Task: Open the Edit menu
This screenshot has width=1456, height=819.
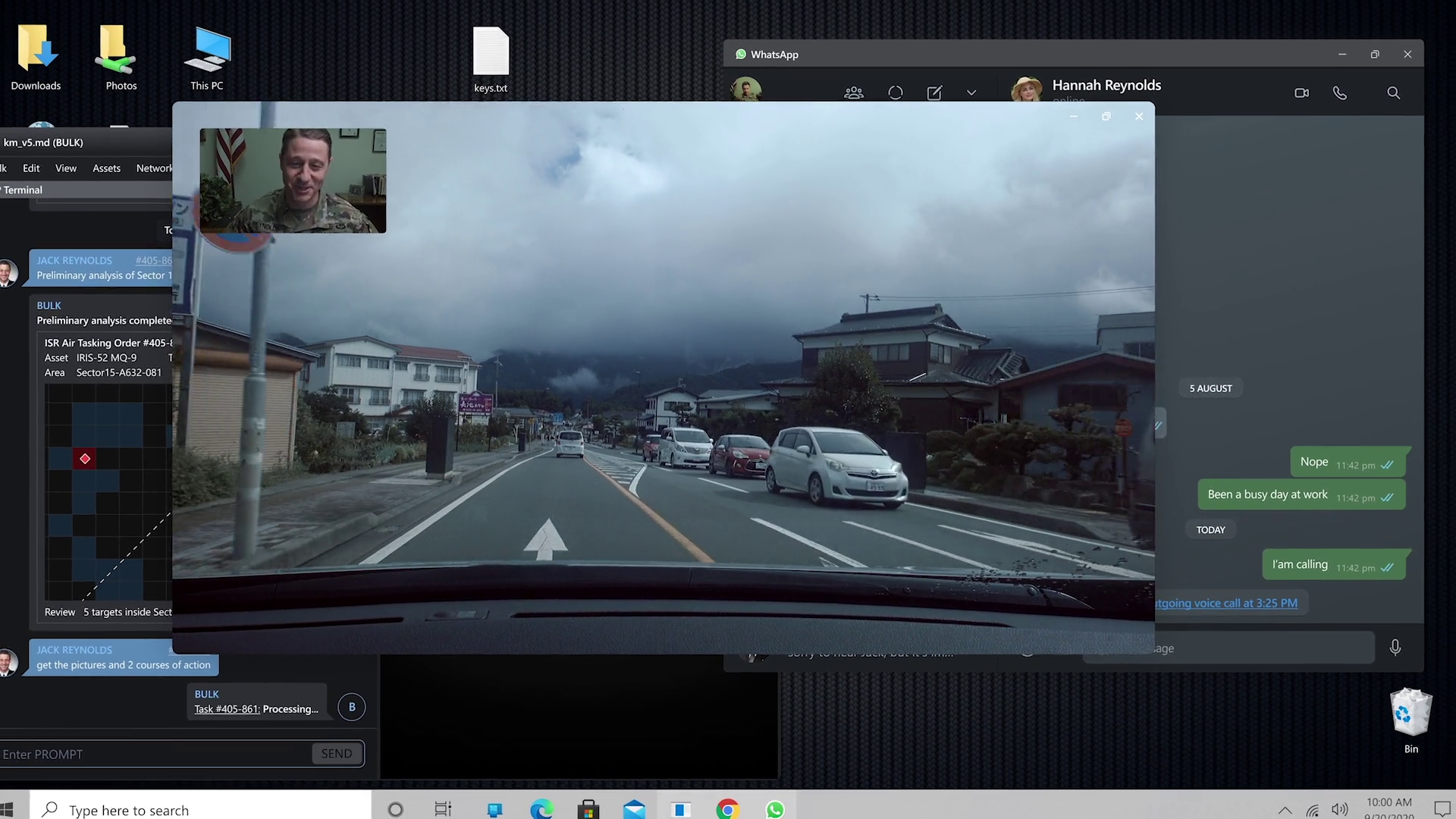Action: (x=31, y=168)
